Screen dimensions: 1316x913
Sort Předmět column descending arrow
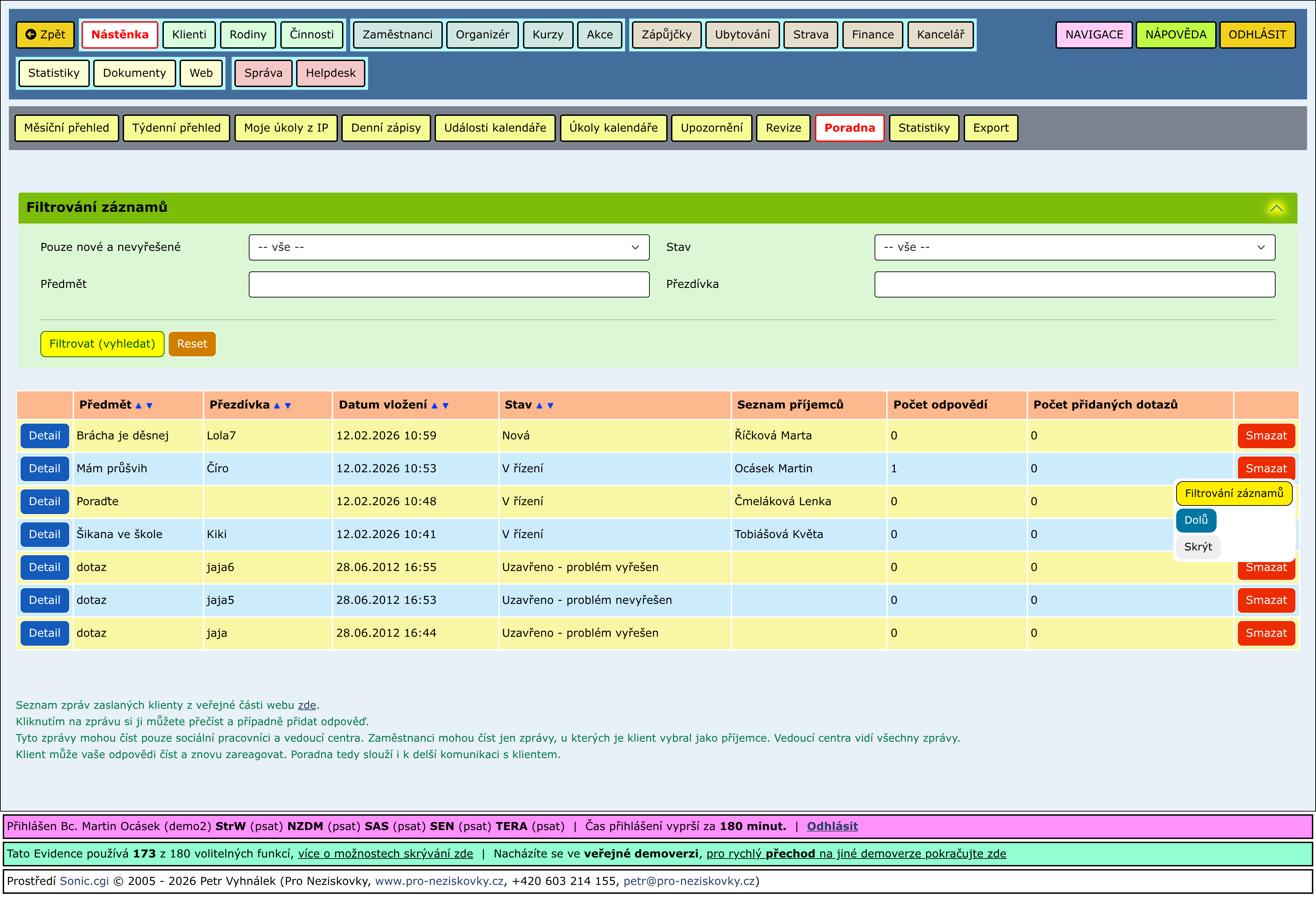[149, 405]
